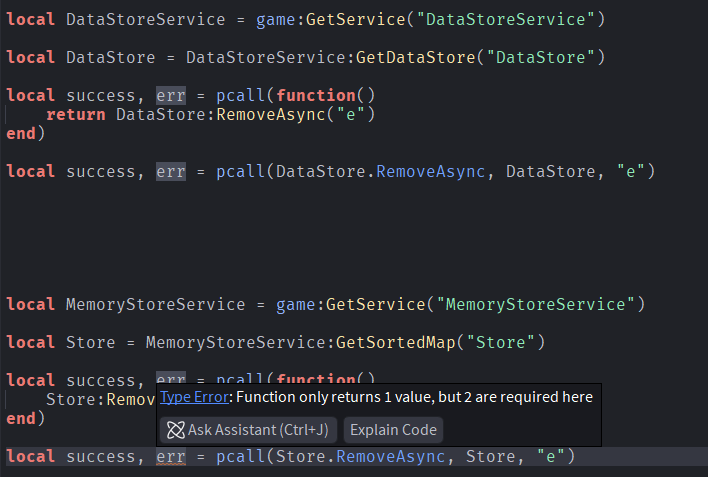Click the end) closing the Store pcall function
This screenshot has height=477, width=708.
pos(26,418)
